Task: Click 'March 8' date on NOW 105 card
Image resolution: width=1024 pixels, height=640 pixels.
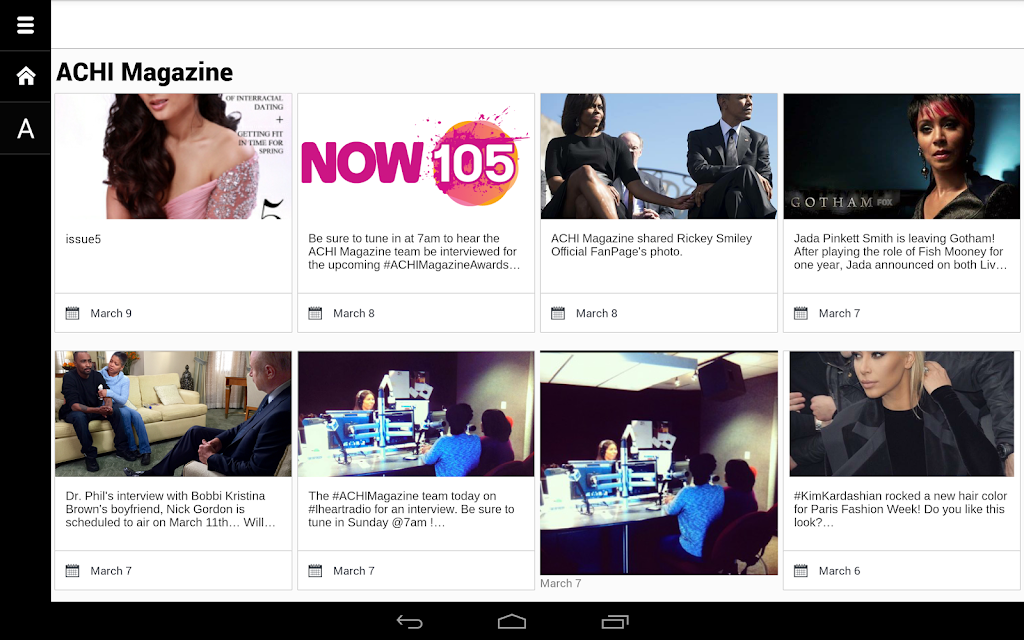Action: (354, 313)
